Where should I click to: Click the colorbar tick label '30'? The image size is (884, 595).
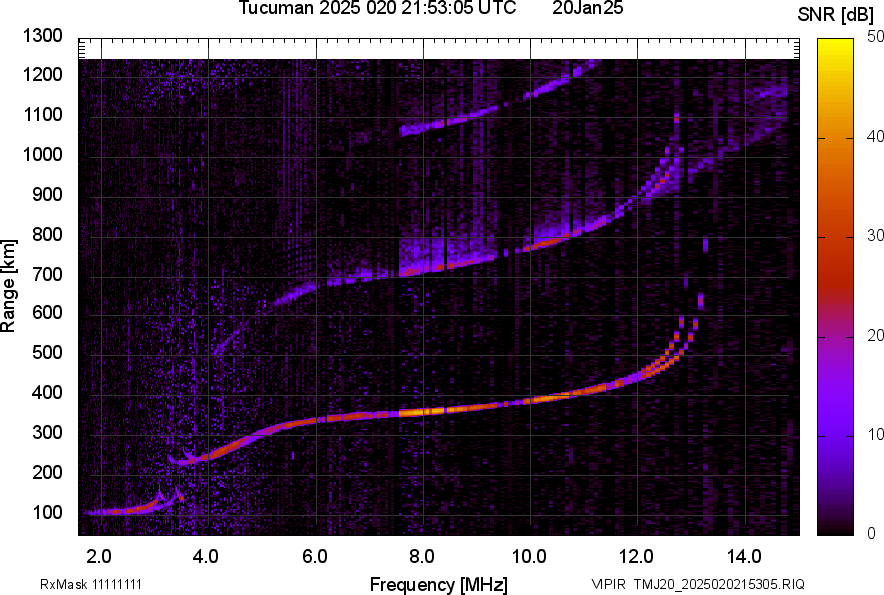[876, 235]
